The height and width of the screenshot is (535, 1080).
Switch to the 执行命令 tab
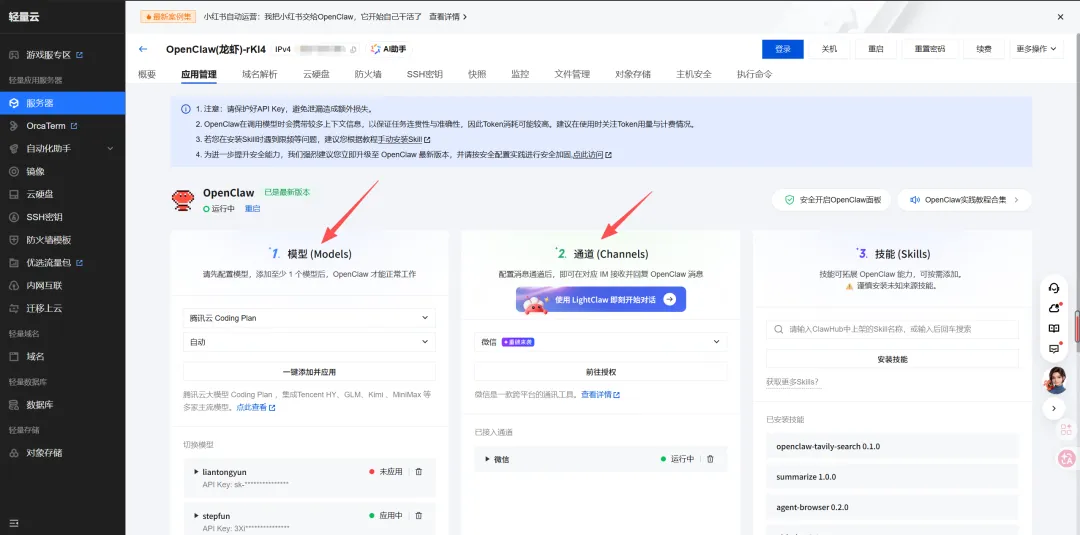[x=754, y=74]
